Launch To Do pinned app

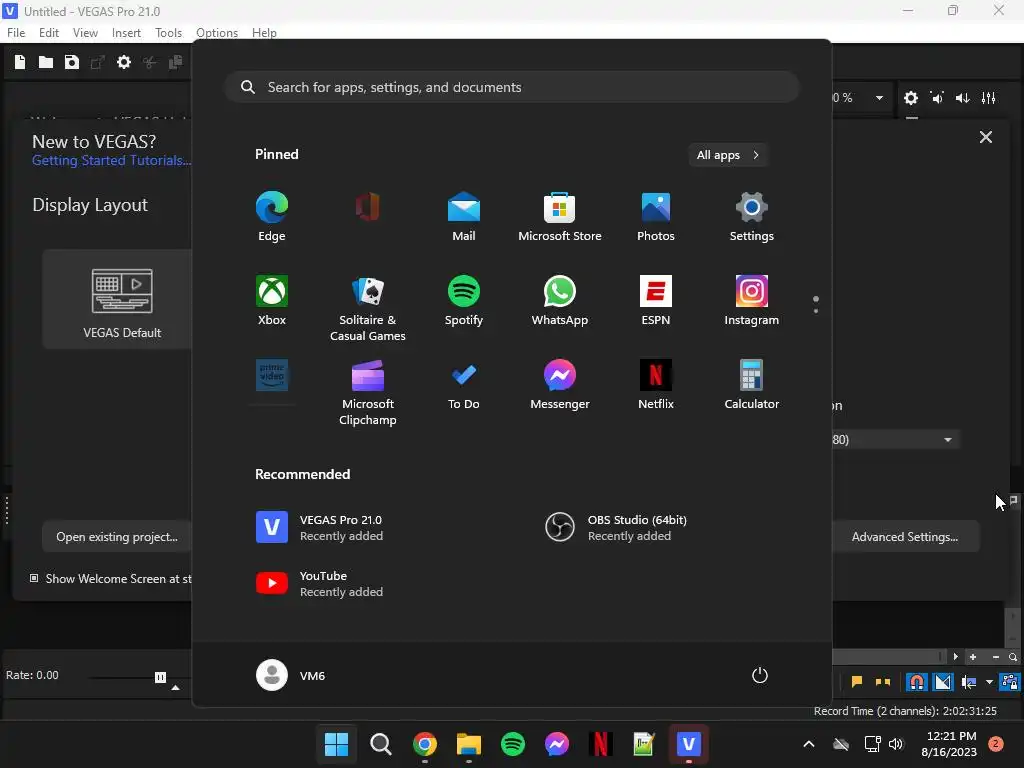point(464,385)
